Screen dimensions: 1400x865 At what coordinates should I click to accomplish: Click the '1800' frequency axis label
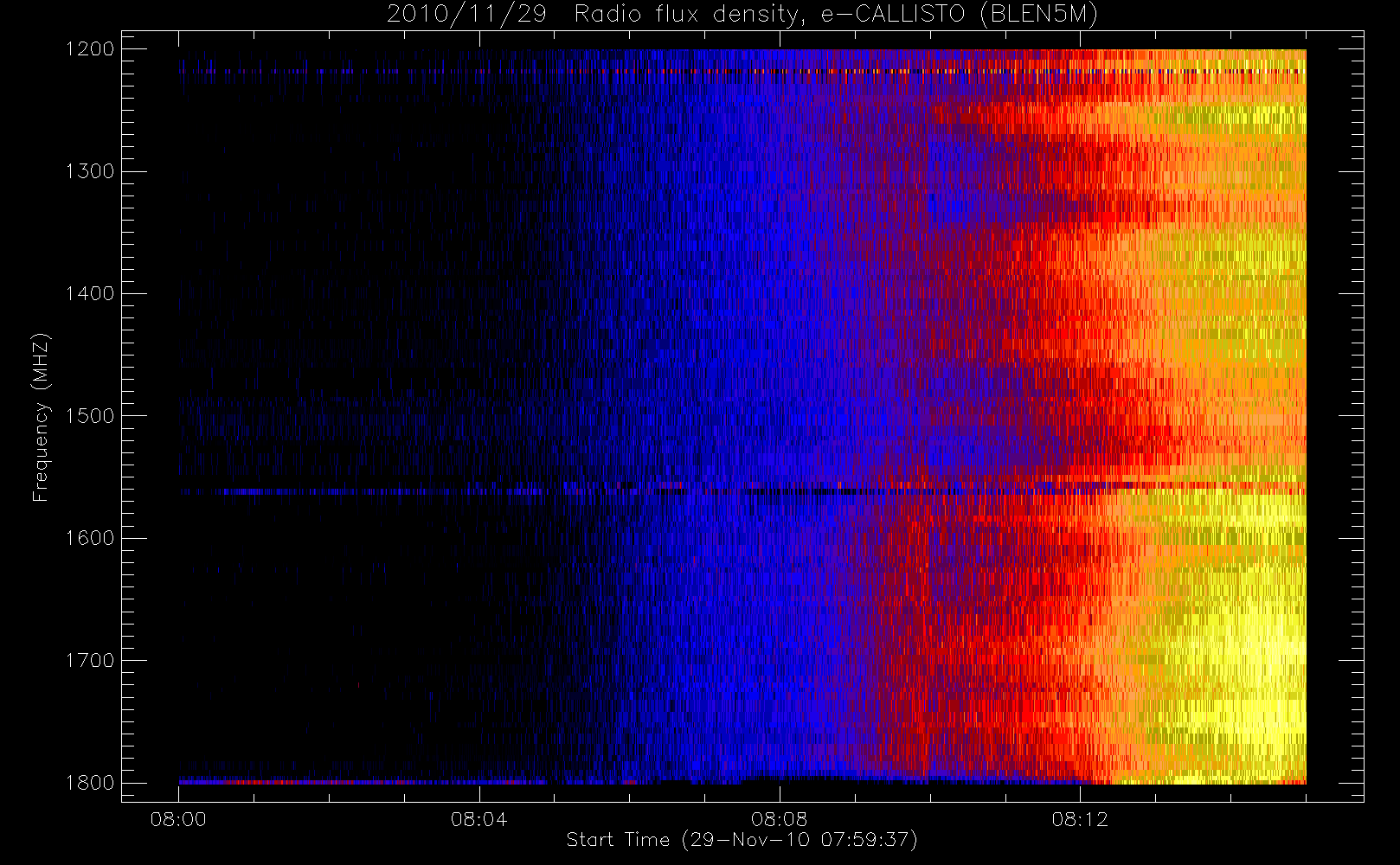click(x=90, y=783)
